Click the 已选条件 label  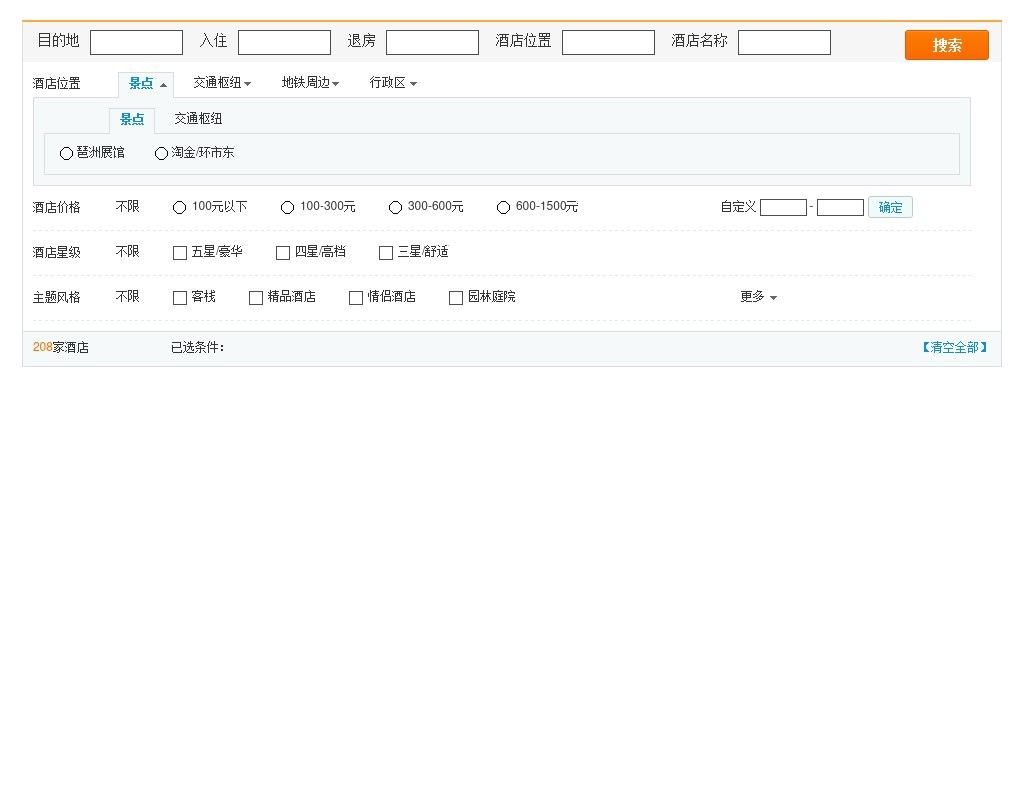(198, 347)
